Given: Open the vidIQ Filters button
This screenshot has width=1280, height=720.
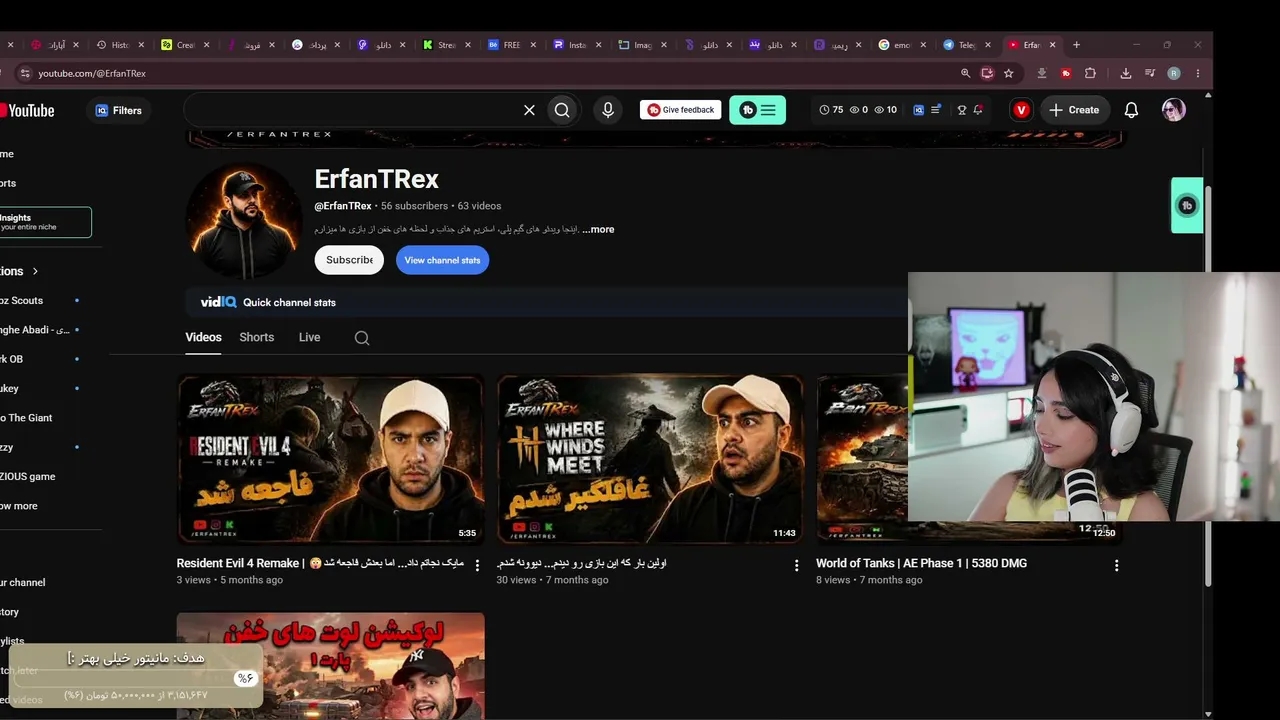Looking at the screenshot, I should click(119, 110).
